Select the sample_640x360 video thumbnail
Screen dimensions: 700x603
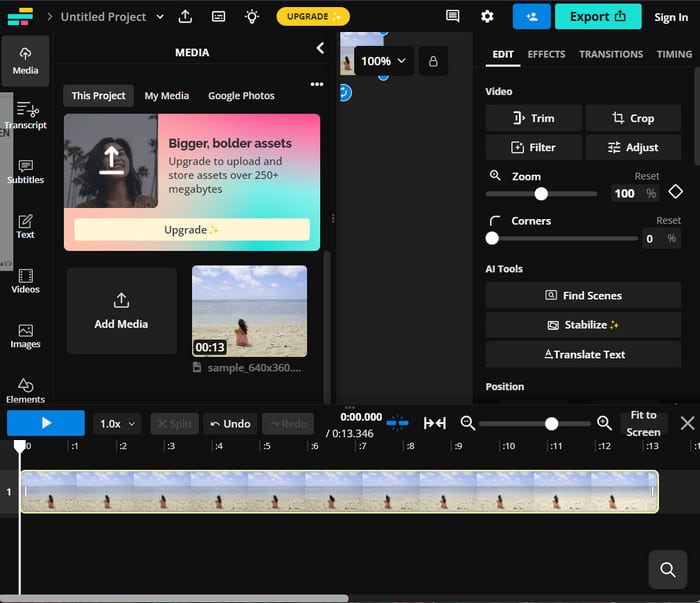click(x=249, y=311)
